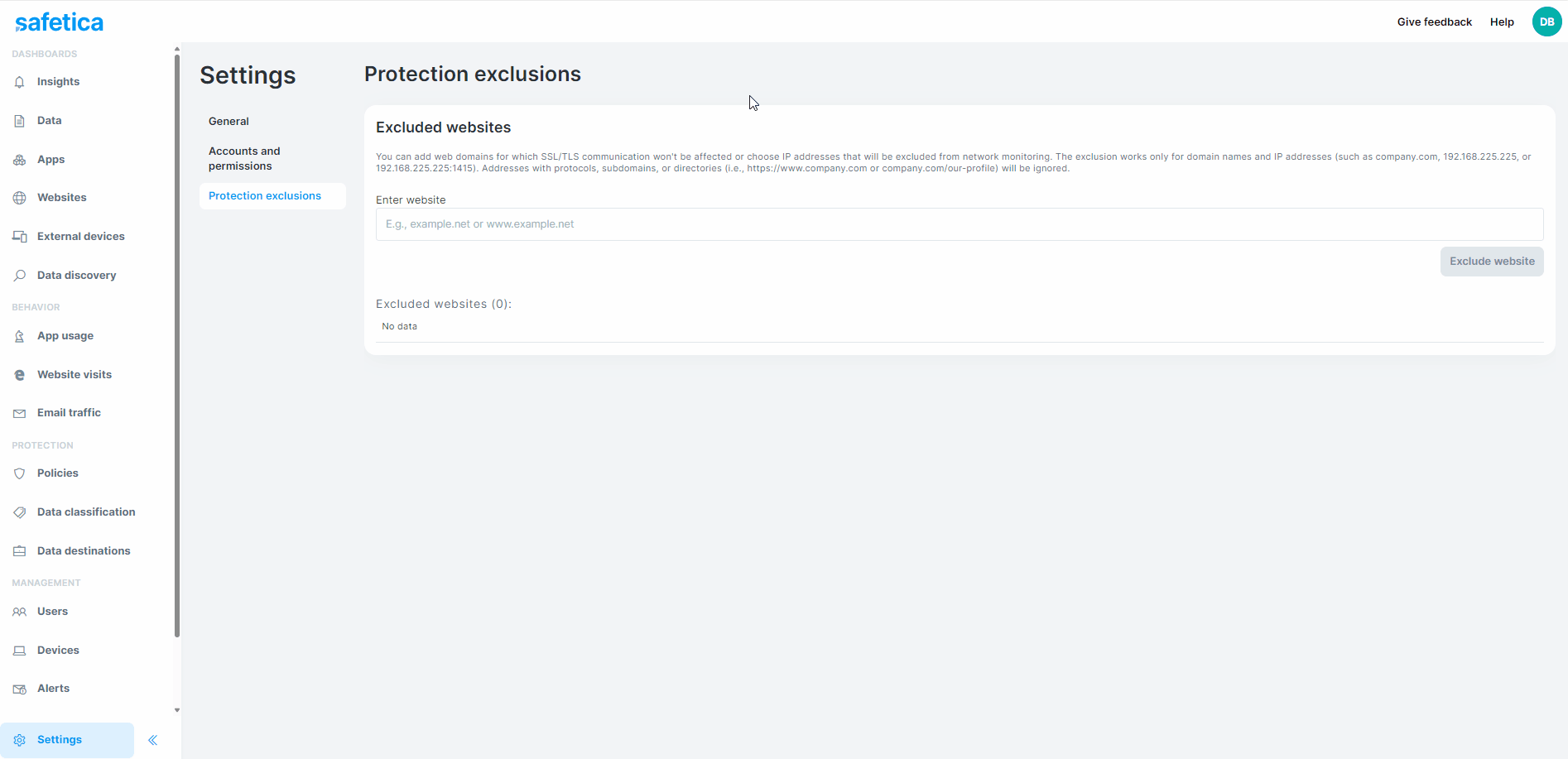This screenshot has width=1568, height=759.
Task: Select the Insights dashboard icon
Action: point(19,81)
